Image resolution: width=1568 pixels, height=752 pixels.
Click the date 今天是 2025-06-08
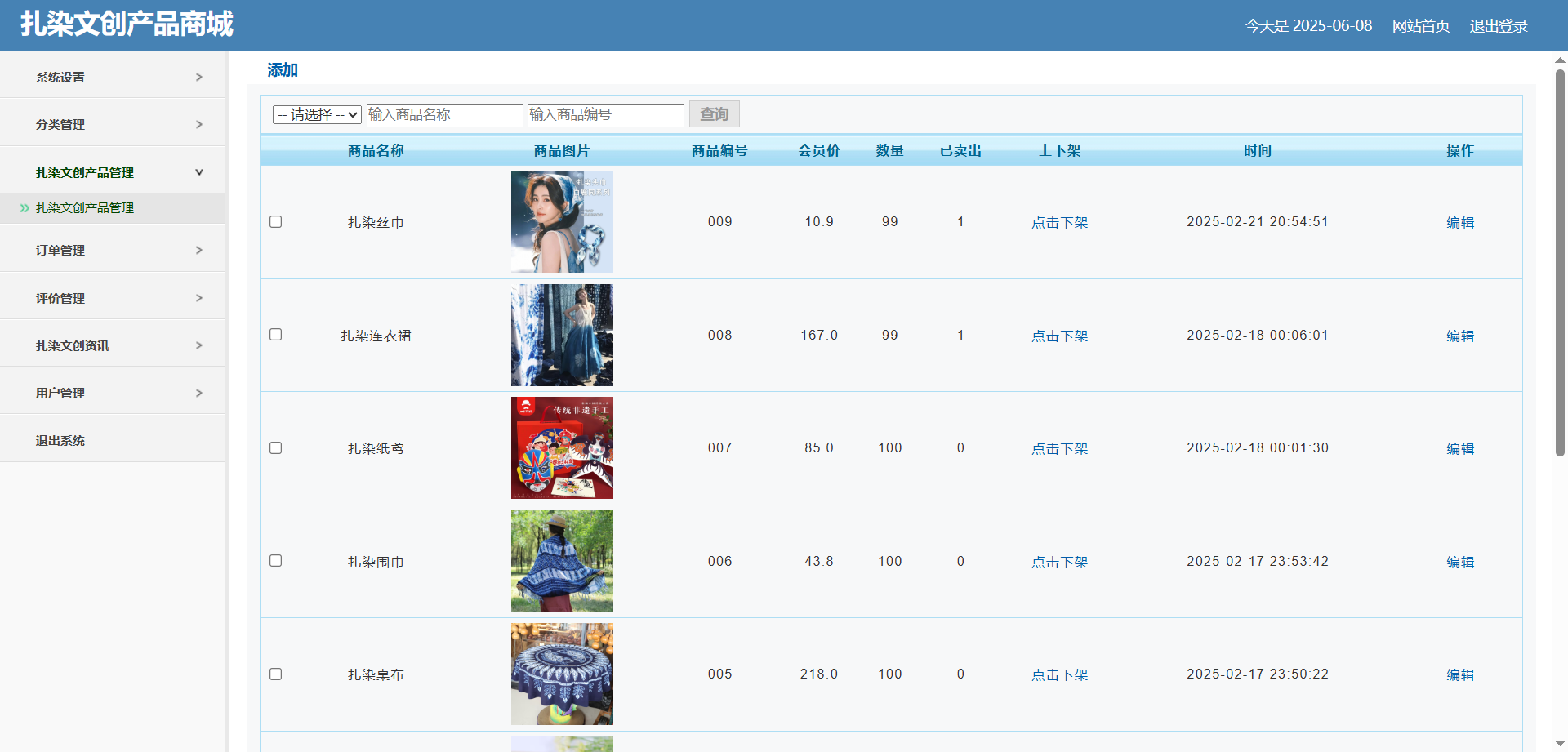pyautogui.click(x=1308, y=26)
